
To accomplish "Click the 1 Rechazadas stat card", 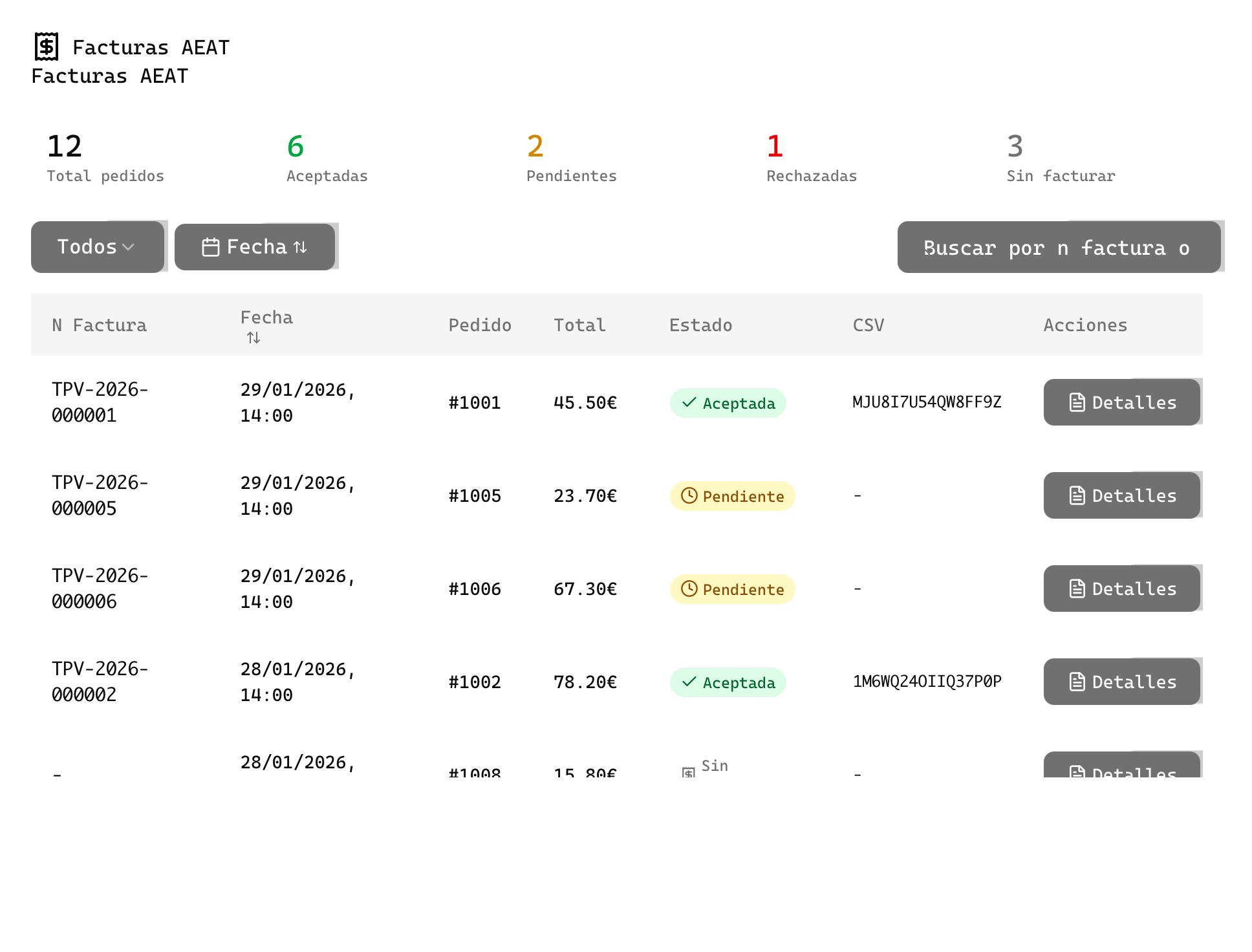I will coord(811,158).
